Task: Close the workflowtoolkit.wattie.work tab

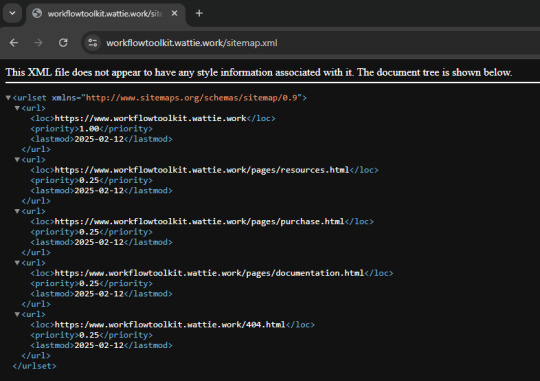Action: 174,13
